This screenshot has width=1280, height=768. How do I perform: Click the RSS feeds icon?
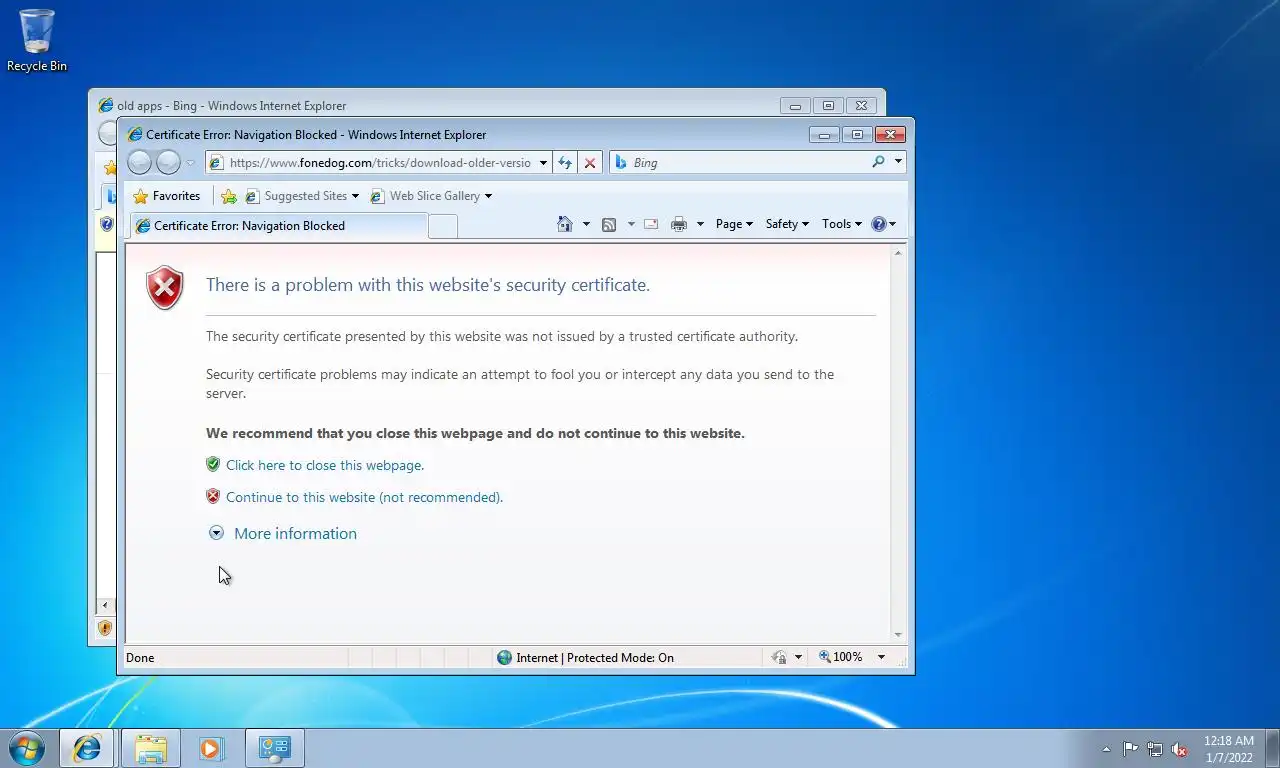click(609, 224)
